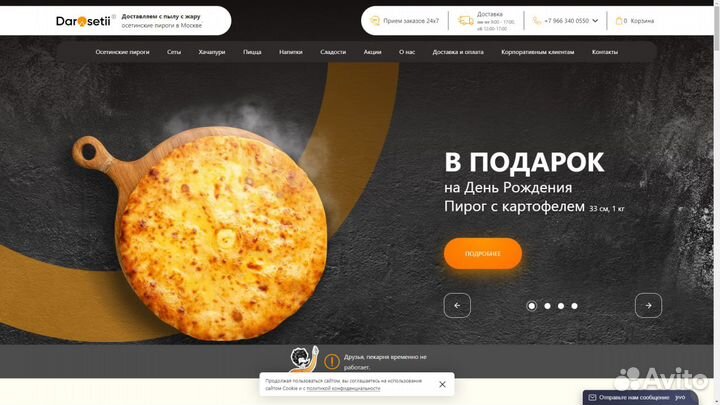Select the first carousel dot

[531, 306]
